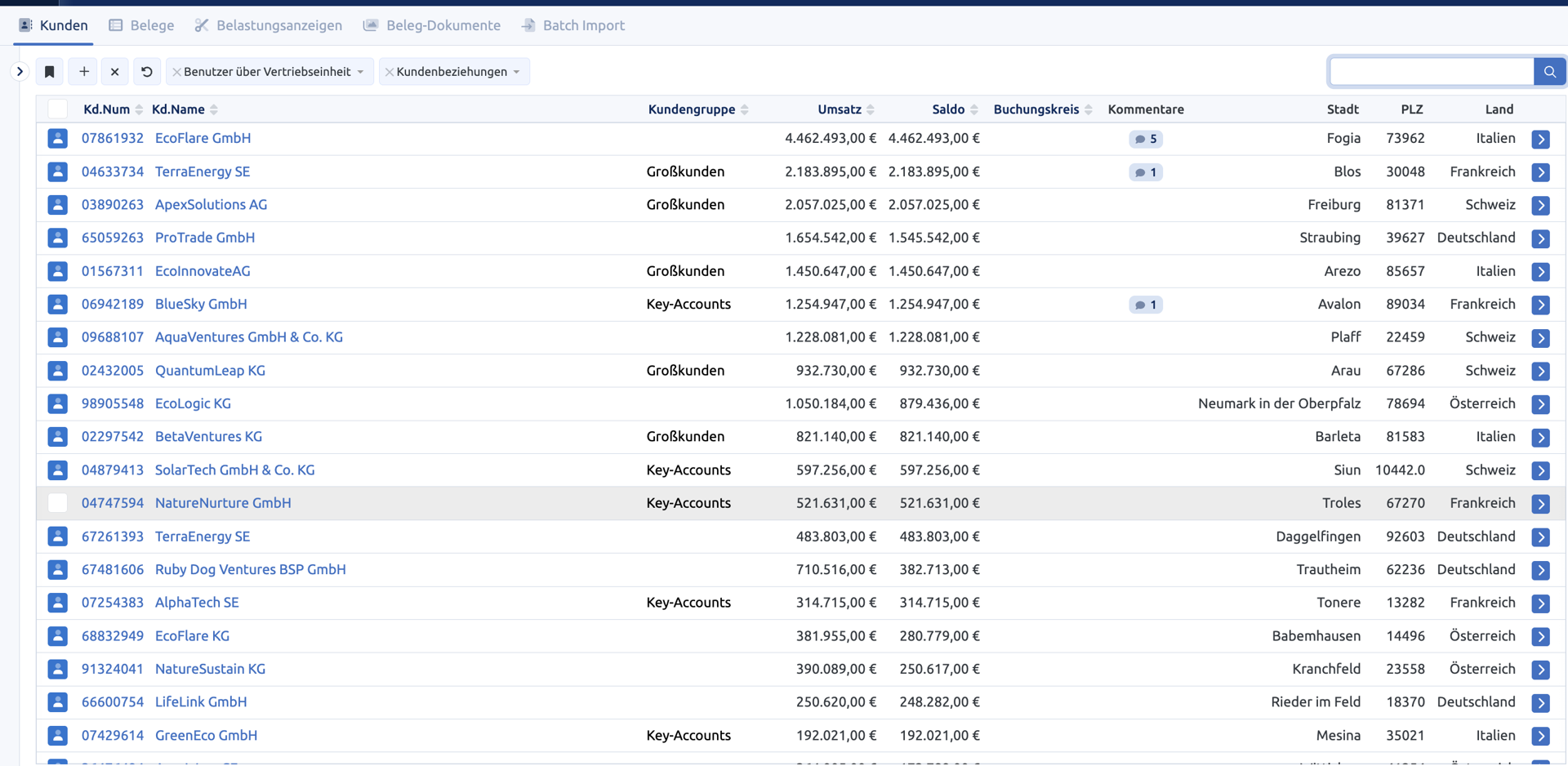
Task: Open the comment badge on BlueSky GmbH row
Action: [1146, 305]
